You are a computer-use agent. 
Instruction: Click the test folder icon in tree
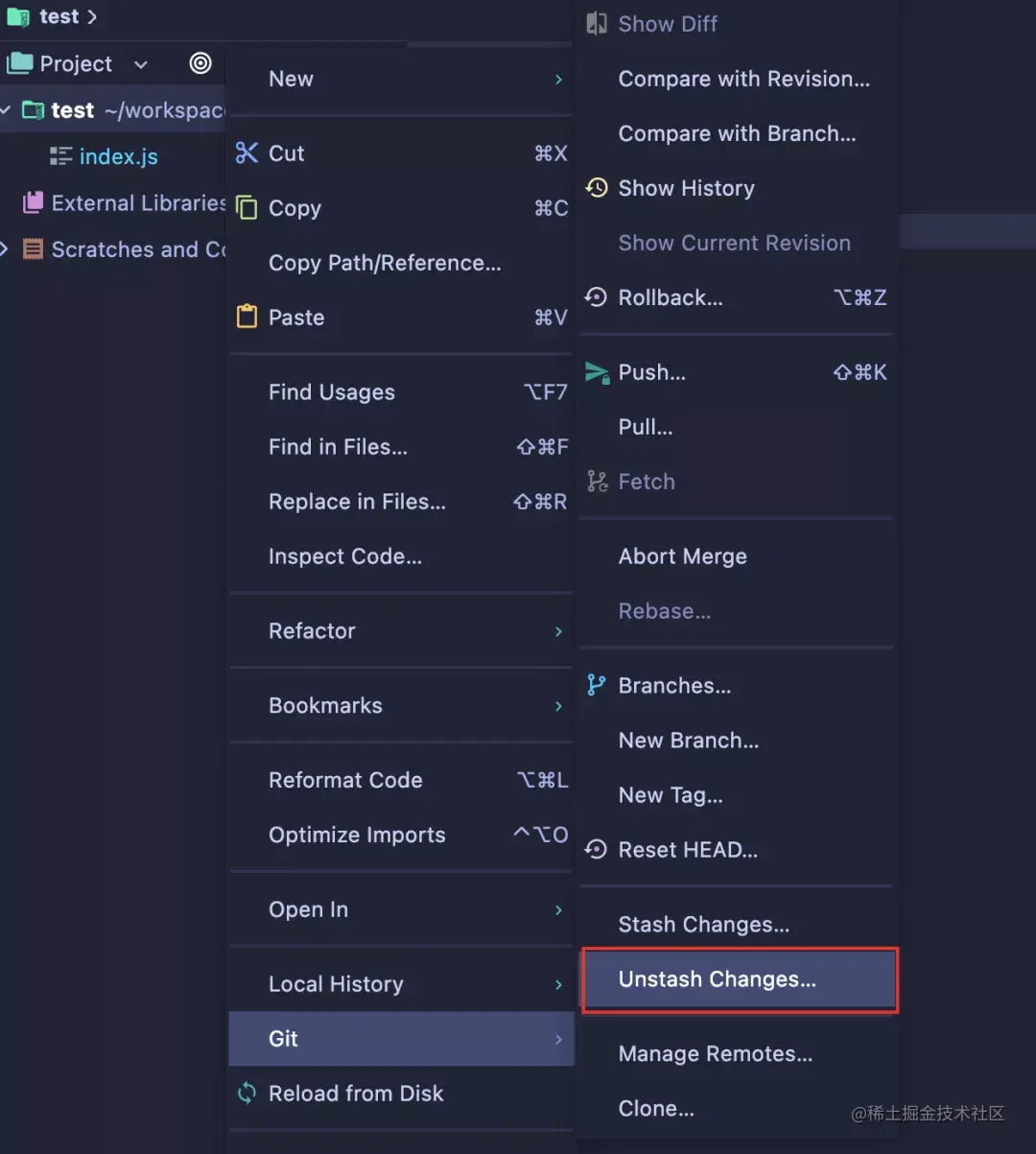(x=34, y=110)
